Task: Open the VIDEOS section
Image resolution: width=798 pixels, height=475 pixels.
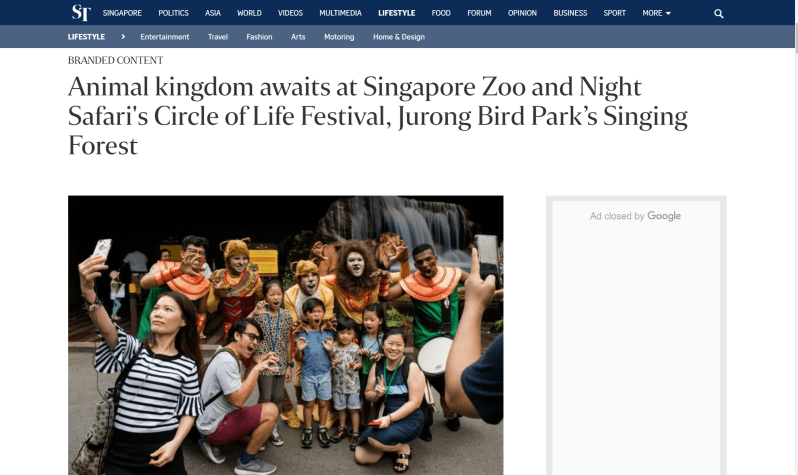Action: pyautogui.click(x=291, y=13)
